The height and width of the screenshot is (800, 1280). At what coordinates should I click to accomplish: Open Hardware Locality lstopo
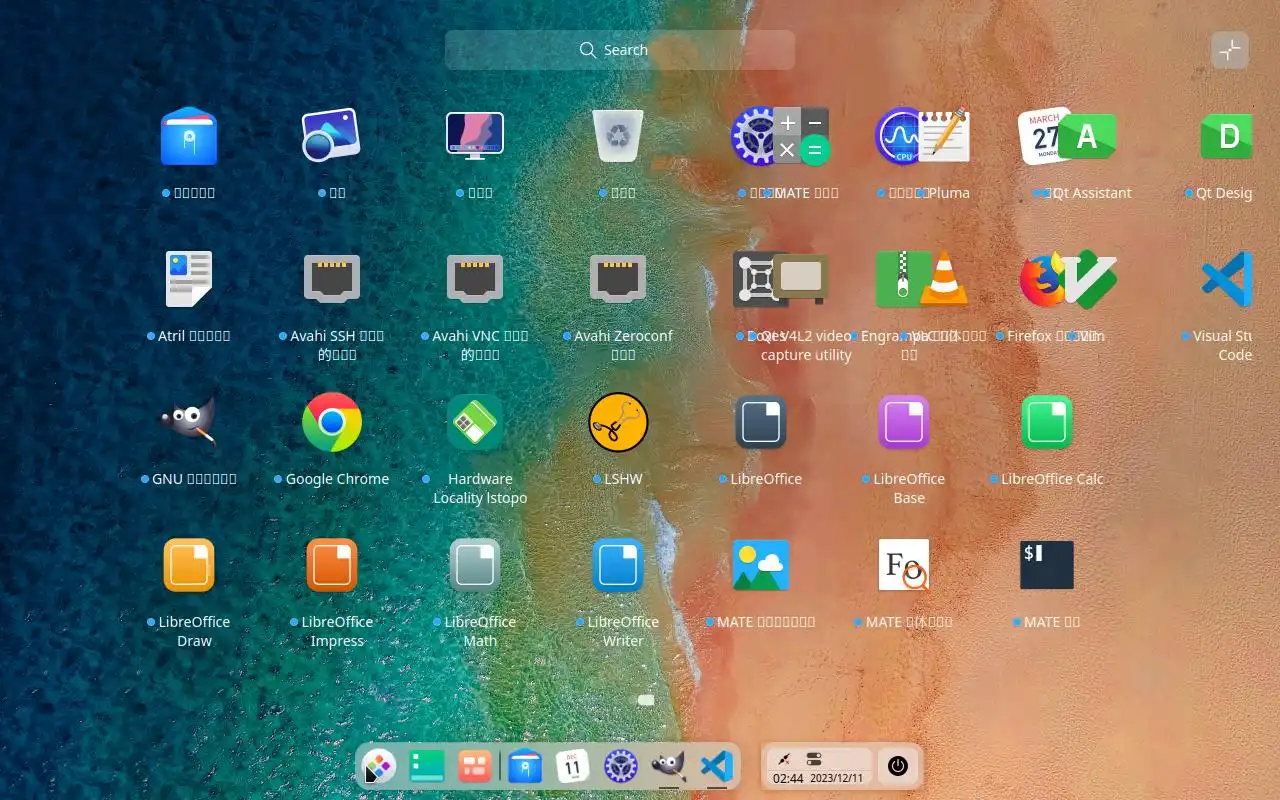[475, 422]
